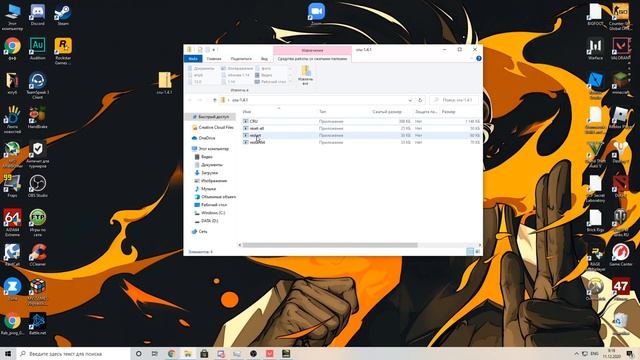
Task: Open Task View from taskbar
Action: (x=155, y=353)
